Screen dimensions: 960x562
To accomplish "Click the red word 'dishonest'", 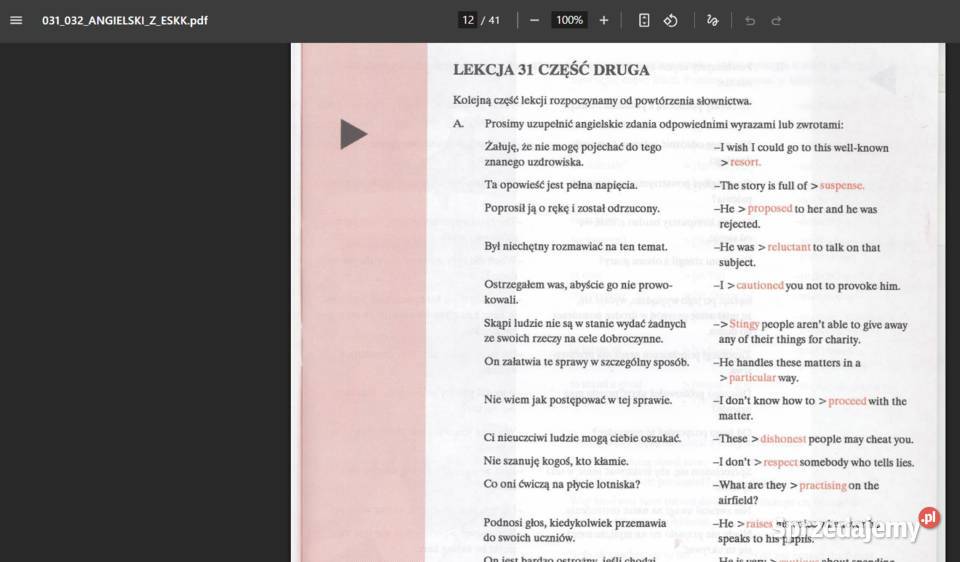I will (x=783, y=439).
